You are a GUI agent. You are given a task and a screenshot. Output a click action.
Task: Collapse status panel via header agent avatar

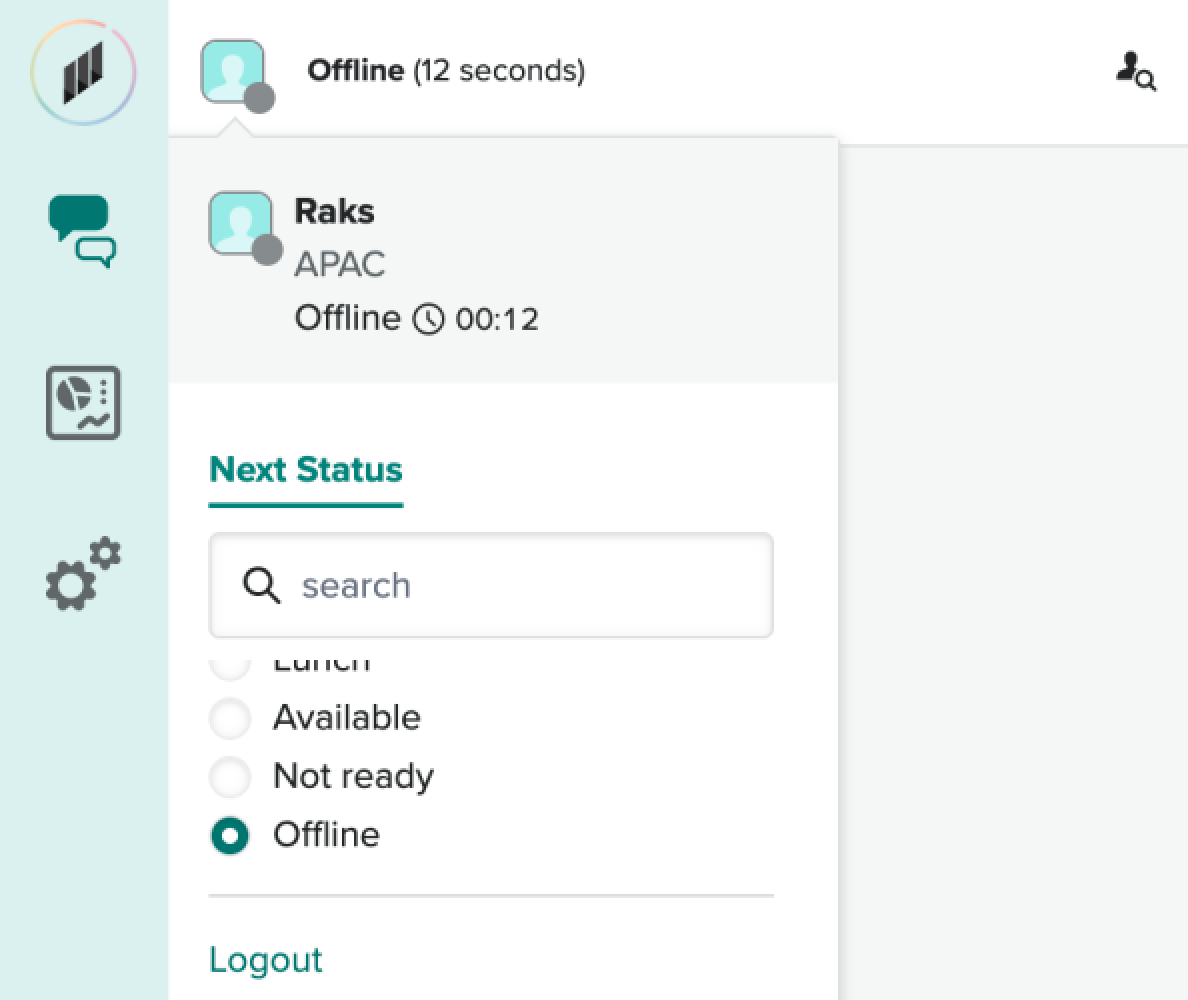[x=234, y=72]
